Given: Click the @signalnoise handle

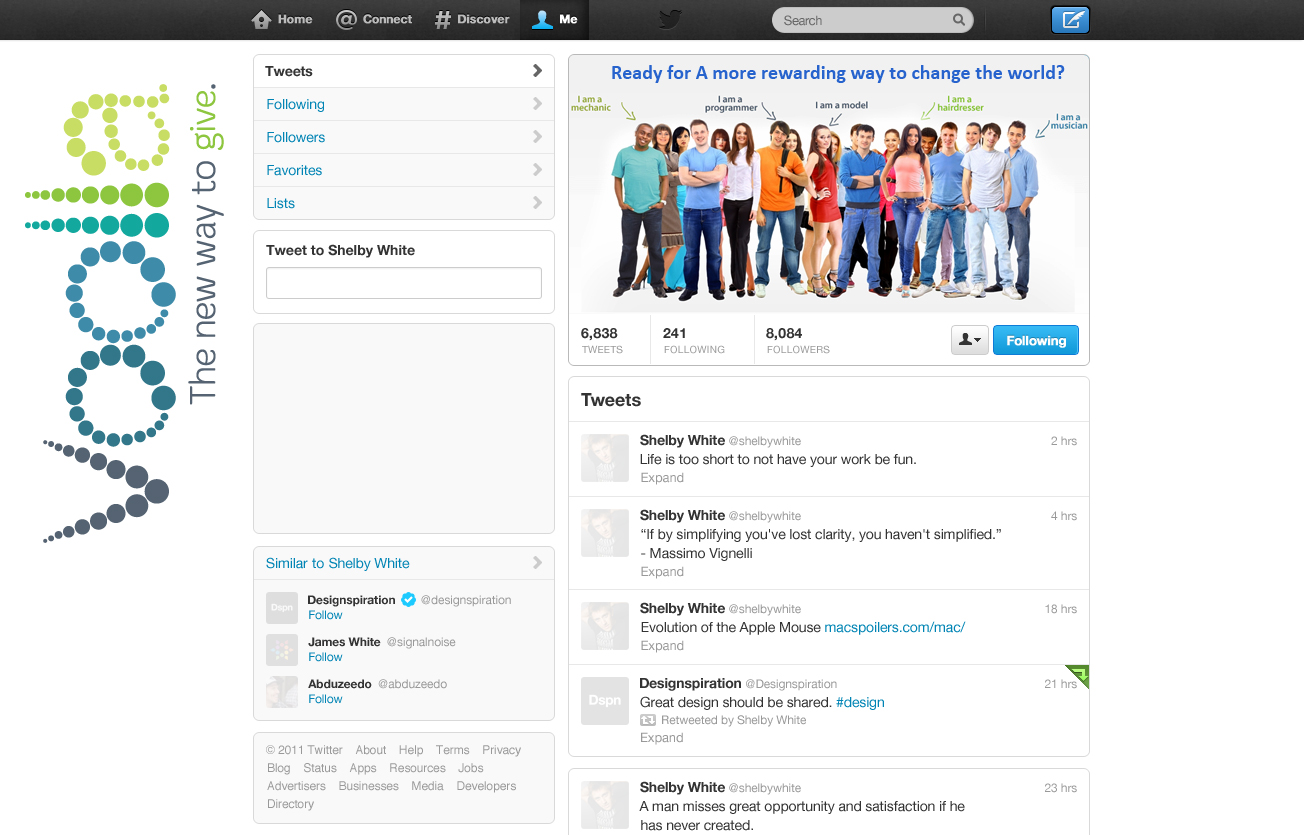Looking at the screenshot, I should [x=420, y=642].
